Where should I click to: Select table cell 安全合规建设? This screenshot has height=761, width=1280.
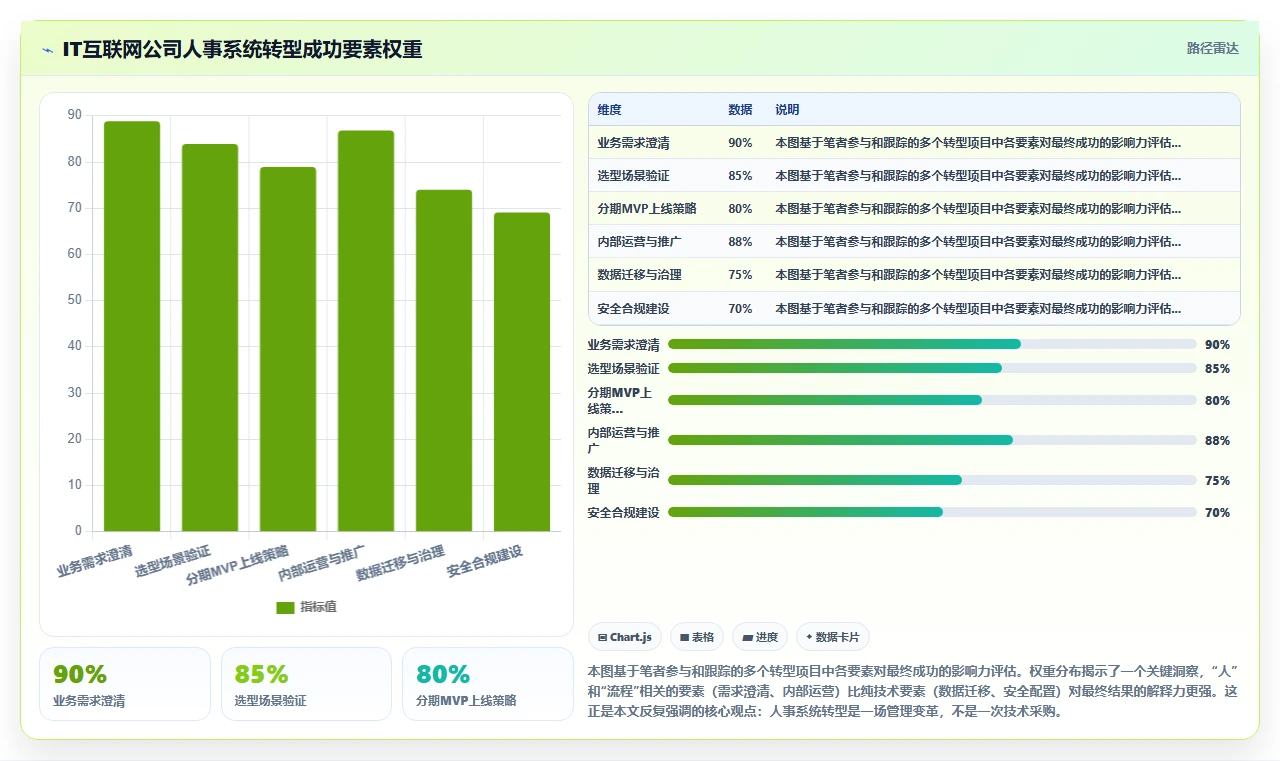[633, 308]
